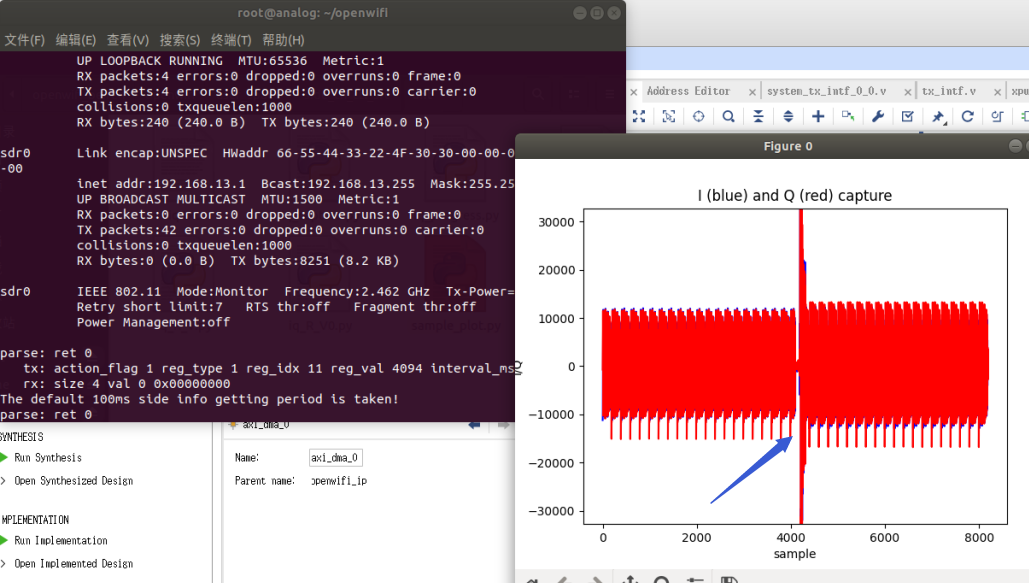Image resolution: width=1029 pixels, height=583 pixels.
Task: Activate the Zoom In magnifier tool
Action: [x=728, y=117]
